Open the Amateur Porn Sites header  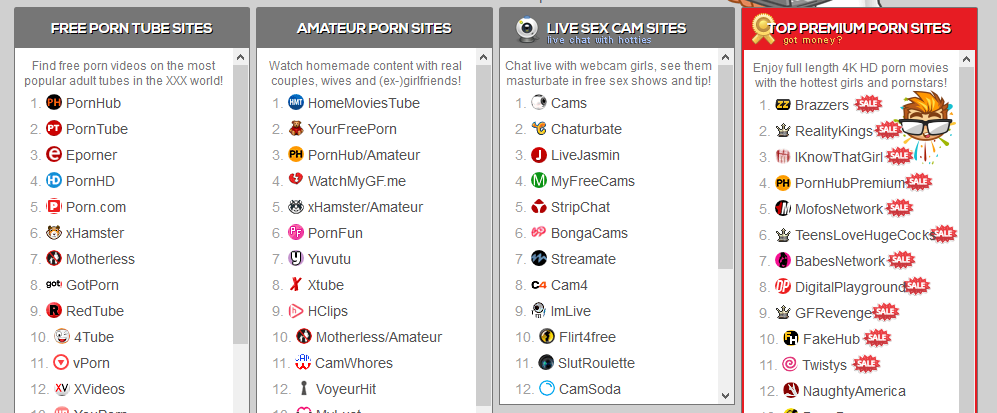pyautogui.click(x=374, y=28)
